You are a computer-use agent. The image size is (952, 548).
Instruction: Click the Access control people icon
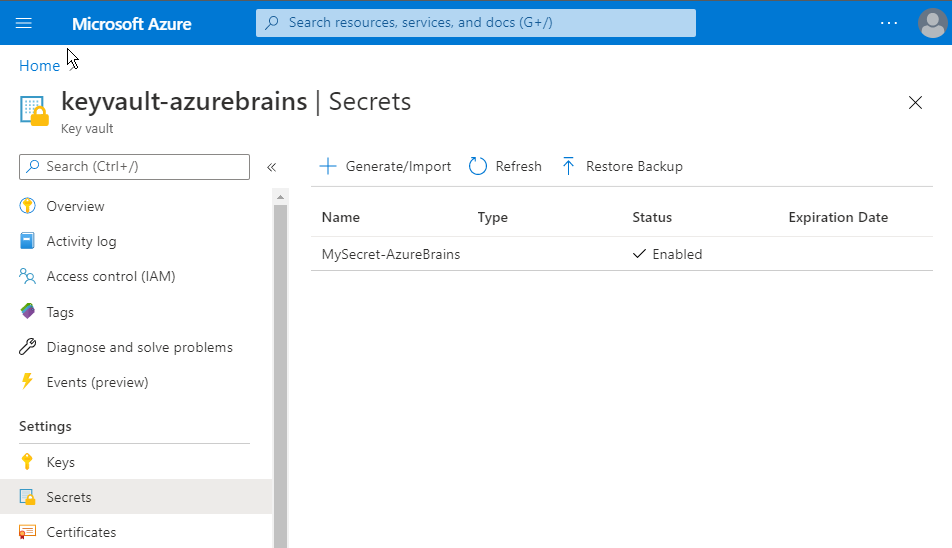27,276
